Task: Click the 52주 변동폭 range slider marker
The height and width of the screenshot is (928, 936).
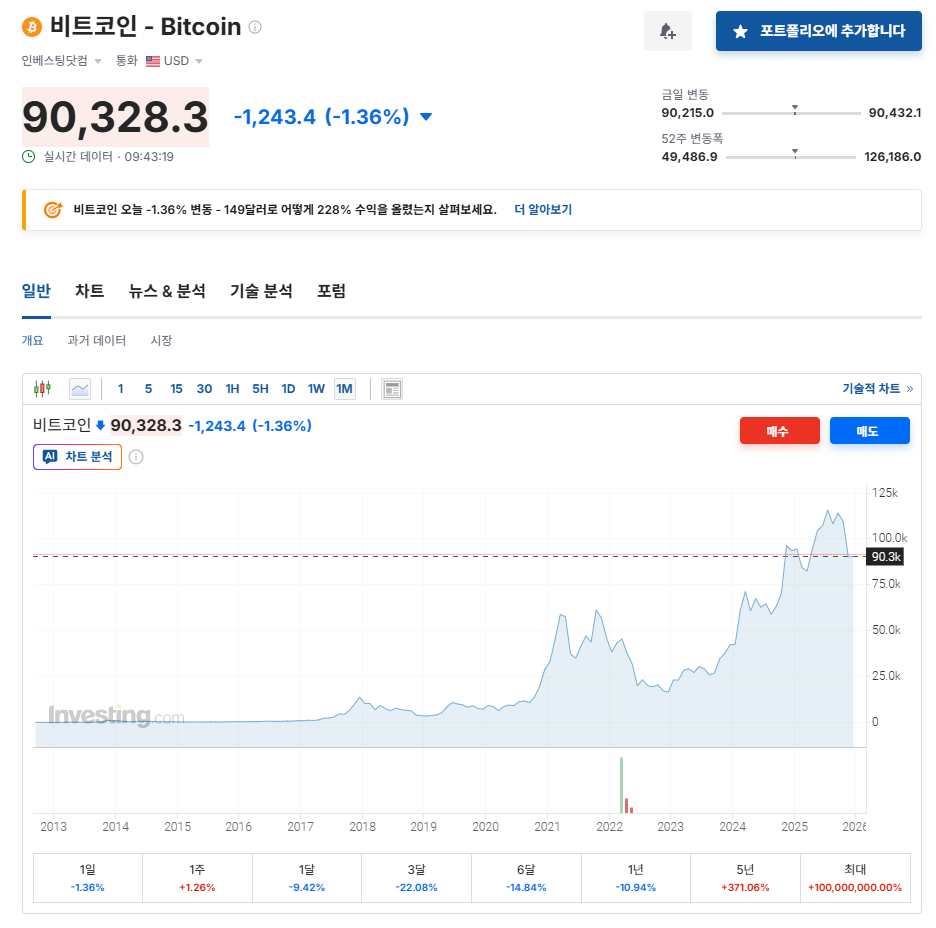Action: tap(795, 153)
